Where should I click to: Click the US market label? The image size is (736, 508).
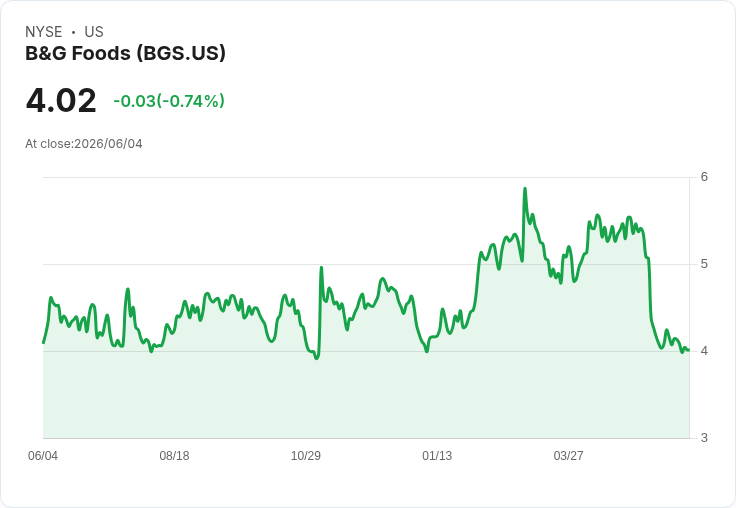(x=94, y=32)
